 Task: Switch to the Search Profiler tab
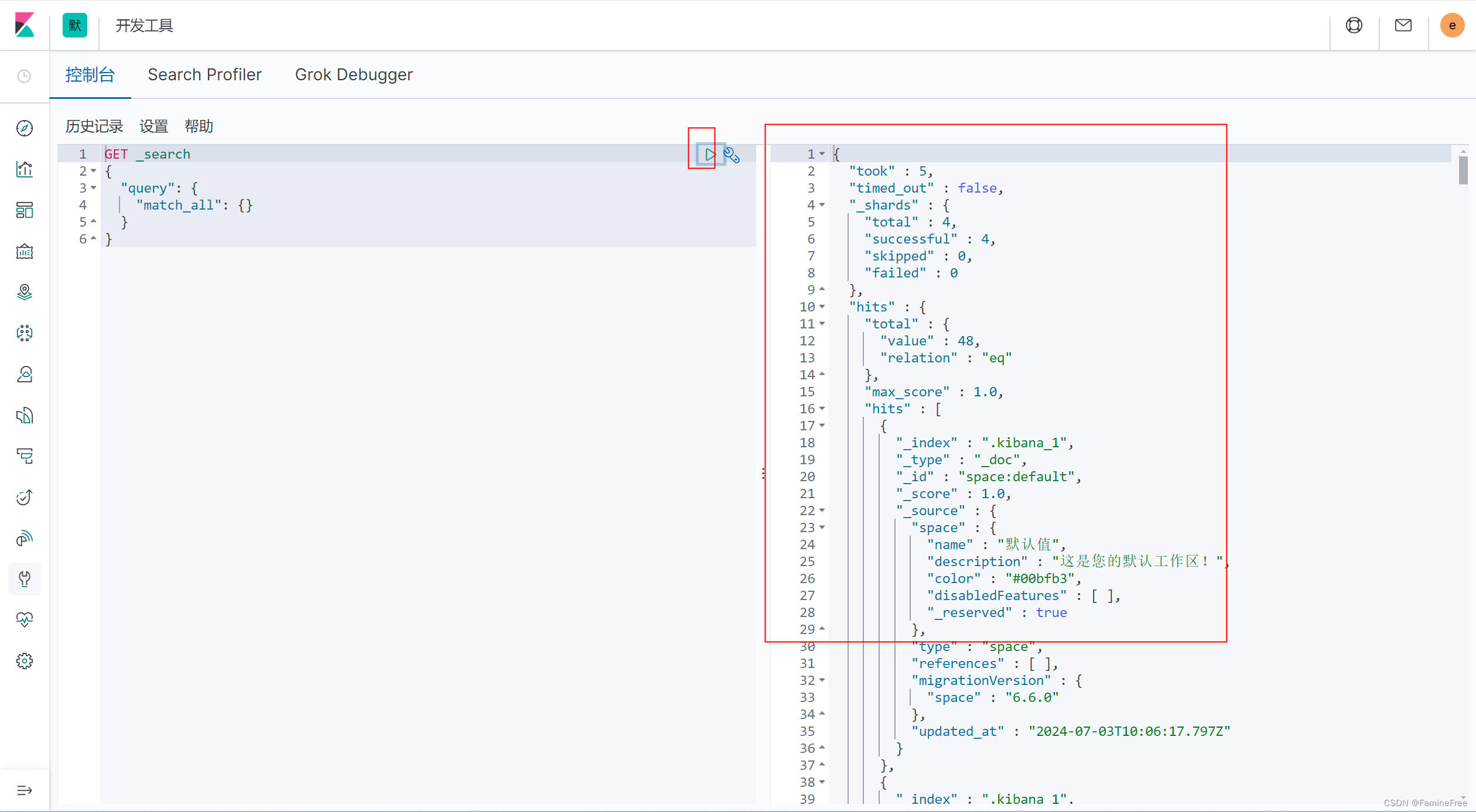pos(204,75)
